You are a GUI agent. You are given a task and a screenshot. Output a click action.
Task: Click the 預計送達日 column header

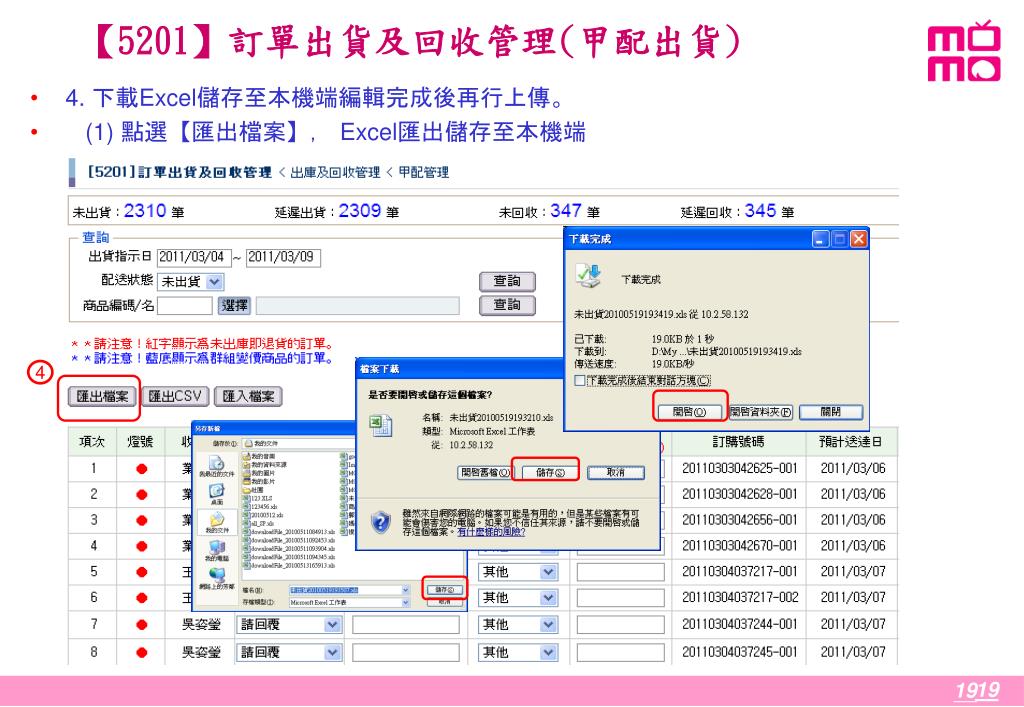852,442
